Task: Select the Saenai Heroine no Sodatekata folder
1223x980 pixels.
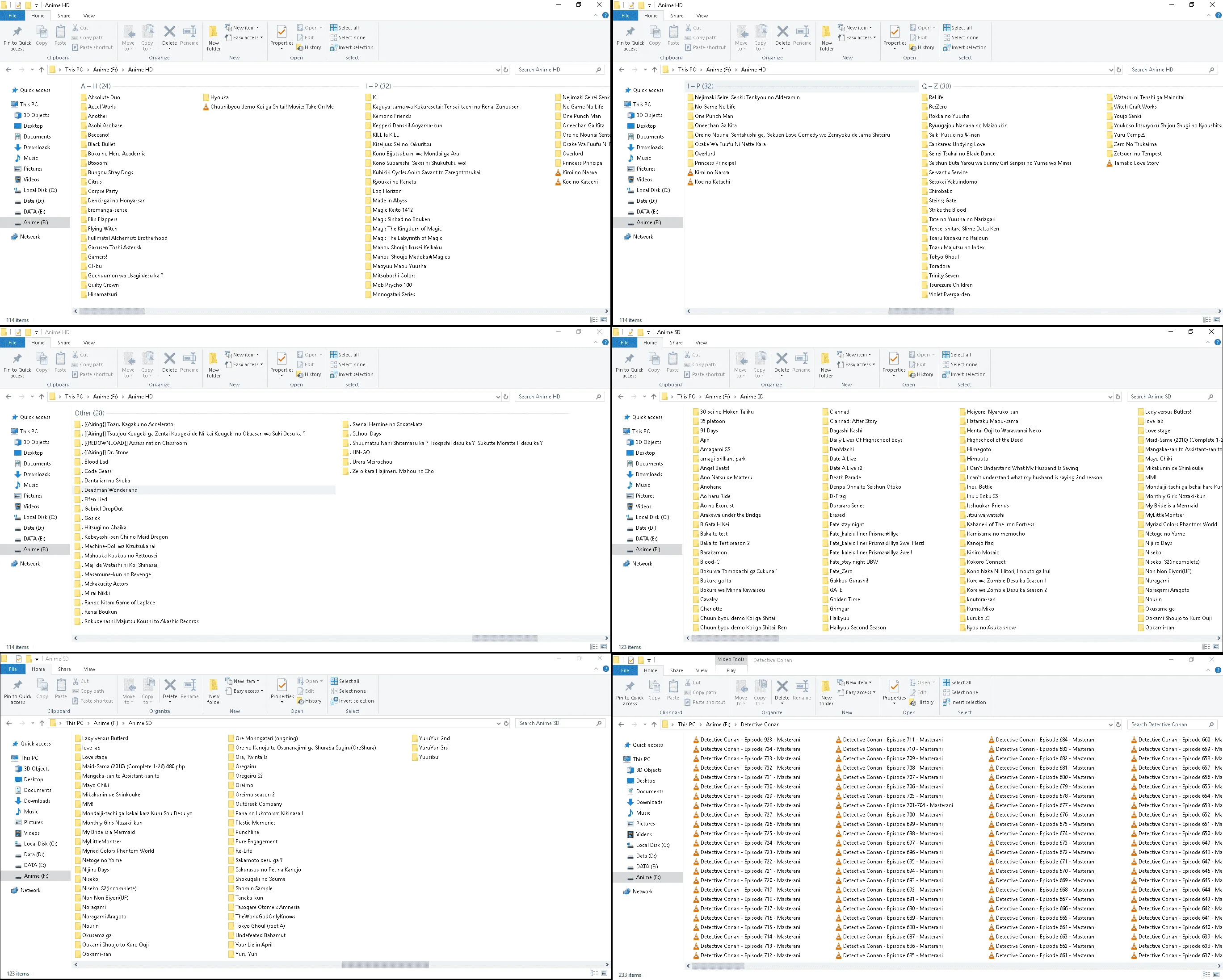Action: 383,424
